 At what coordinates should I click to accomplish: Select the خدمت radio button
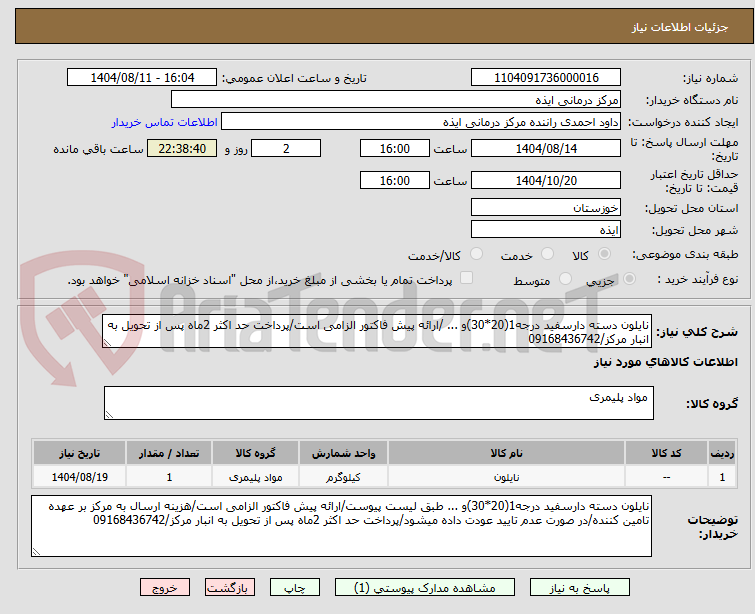(547, 254)
